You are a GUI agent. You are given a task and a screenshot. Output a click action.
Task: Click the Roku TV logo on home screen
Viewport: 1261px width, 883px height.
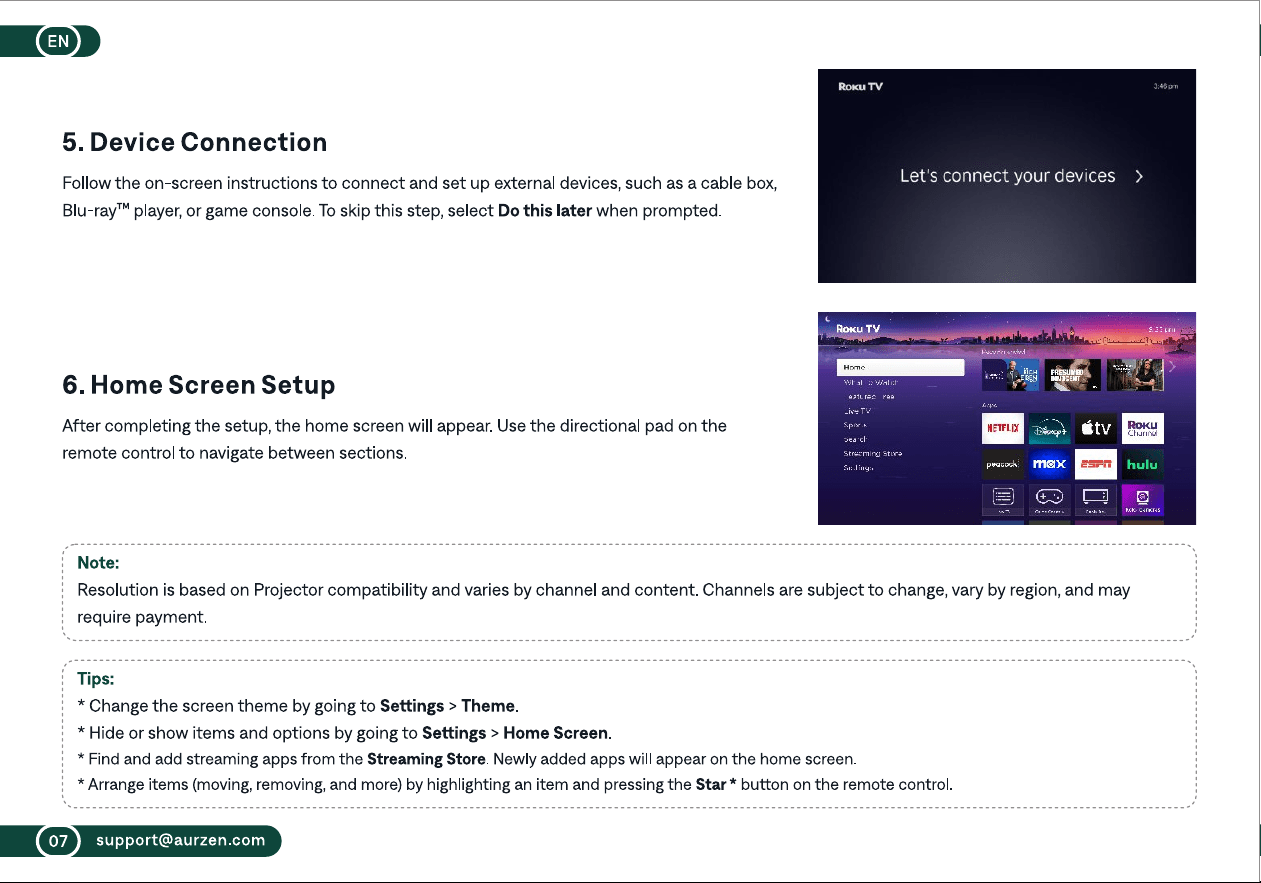click(x=858, y=328)
